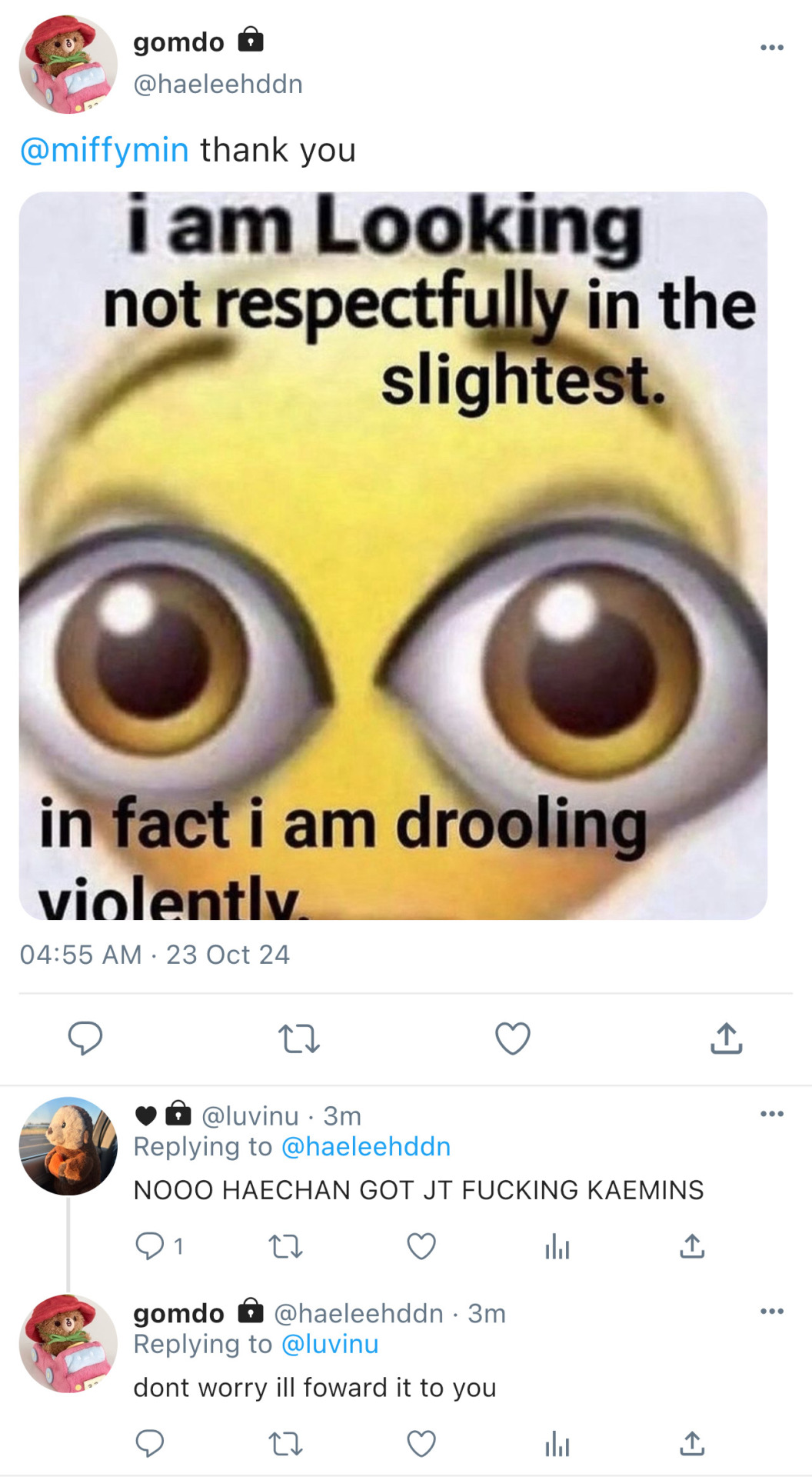Viewport: 812px width, 1477px height.
Task: Reply to the main gomdo tweet
Action: point(85,1038)
